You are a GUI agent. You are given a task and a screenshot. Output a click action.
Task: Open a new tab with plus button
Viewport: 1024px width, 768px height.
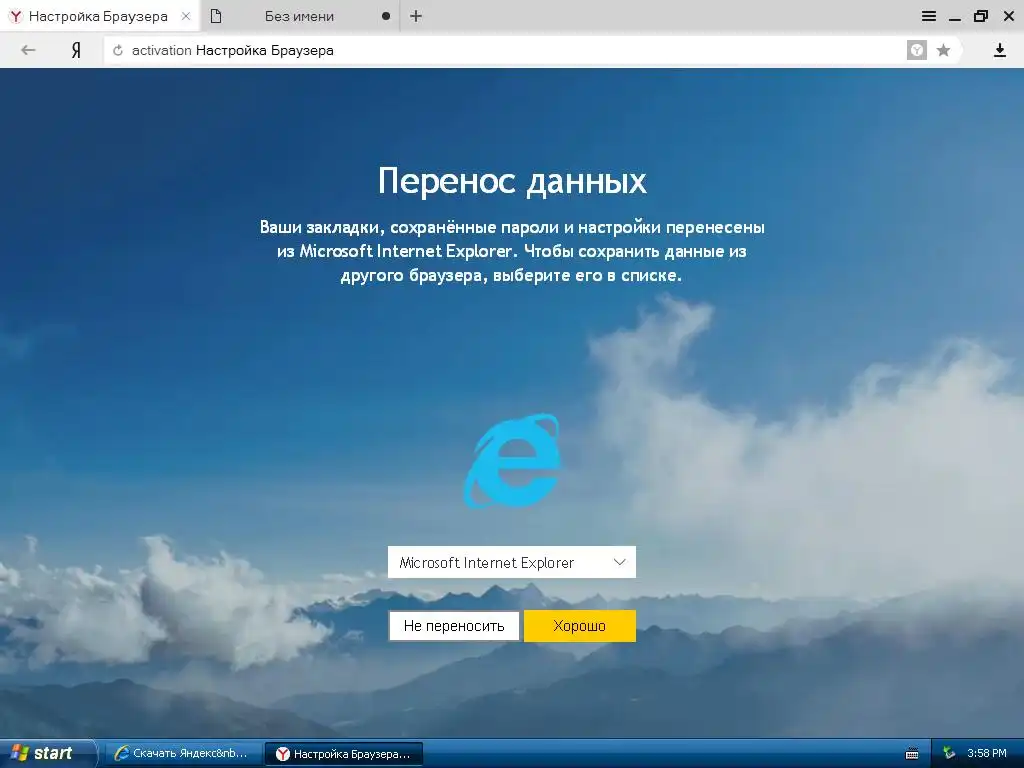[416, 16]
